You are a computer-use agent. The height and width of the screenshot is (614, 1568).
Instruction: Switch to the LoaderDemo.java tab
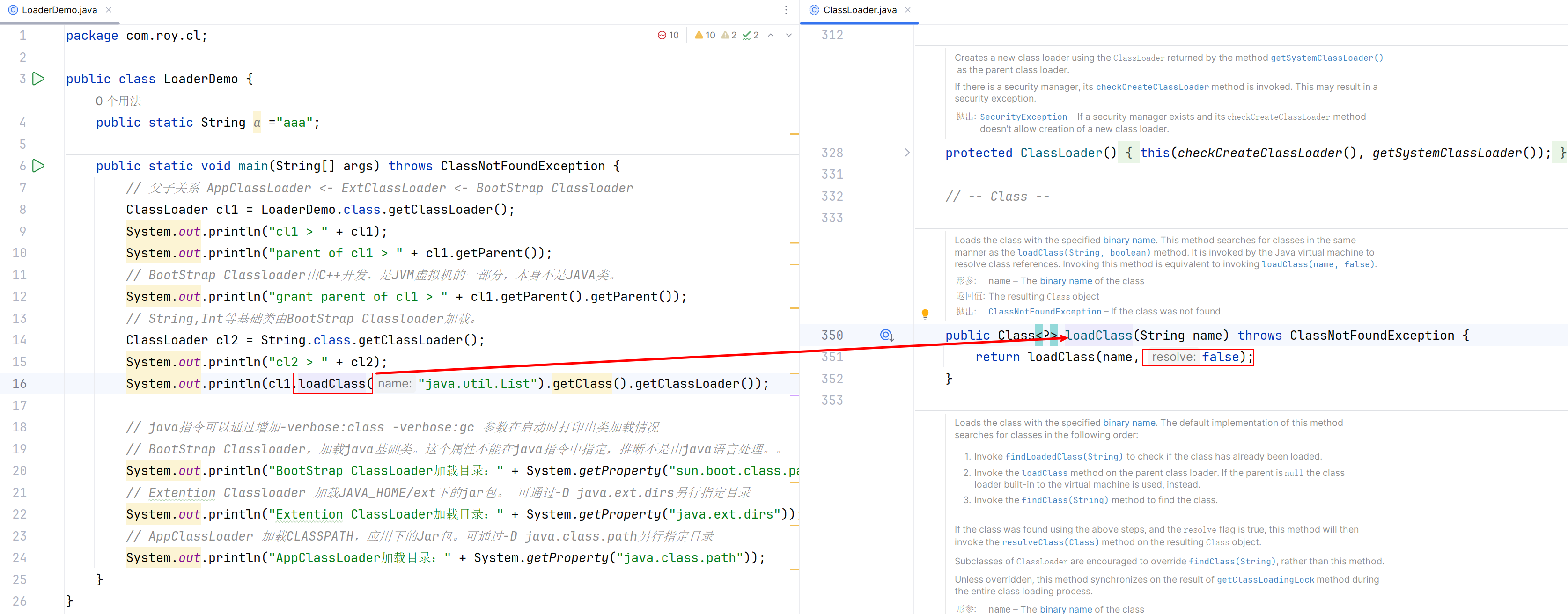pos(59,10)
